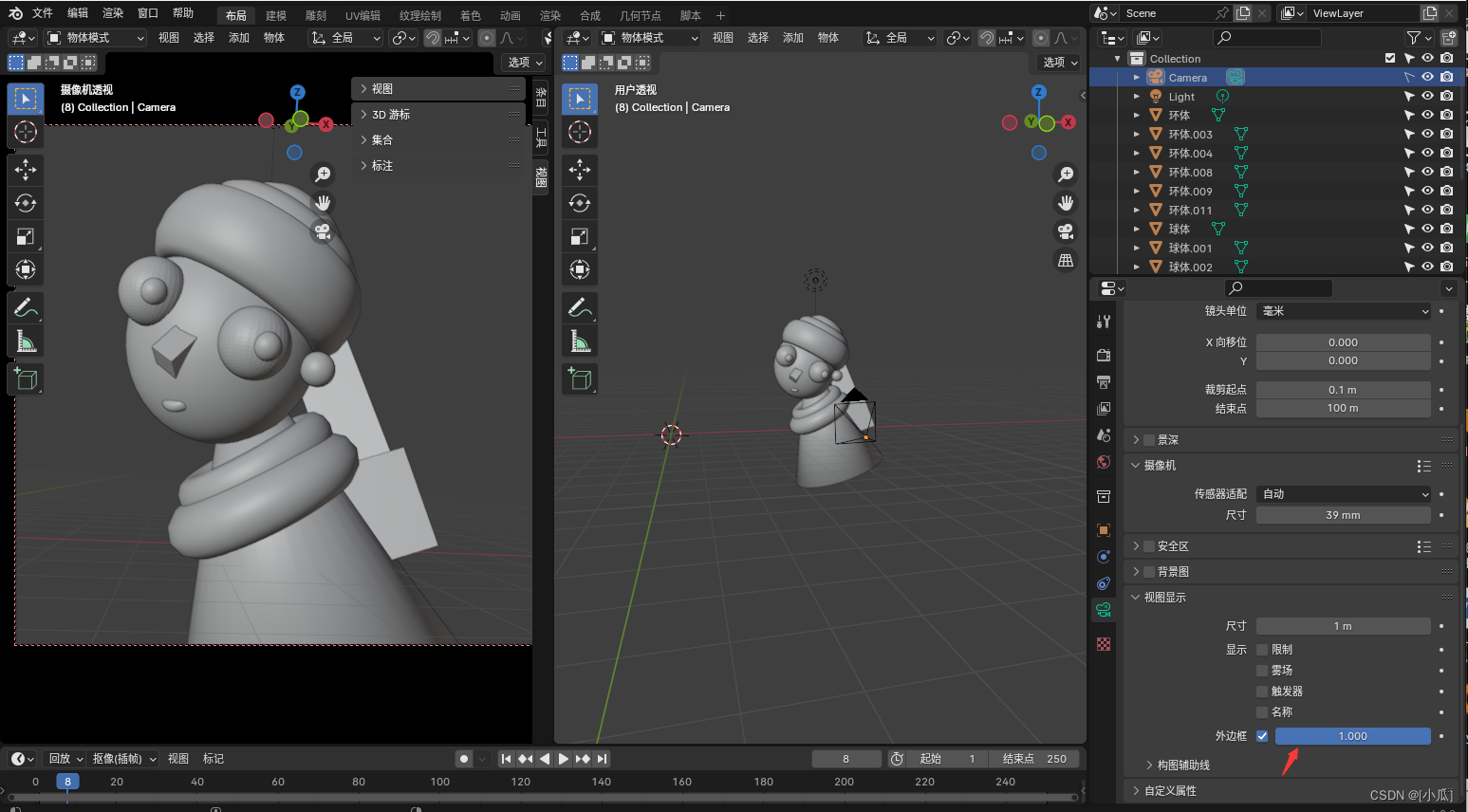Select the Cursor tool in left viewport
Screen dimensions: 1468x812
[26, 132]
